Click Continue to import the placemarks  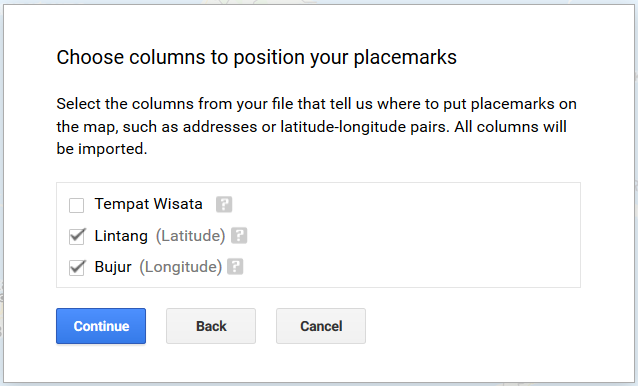click(x=101, y=326)
